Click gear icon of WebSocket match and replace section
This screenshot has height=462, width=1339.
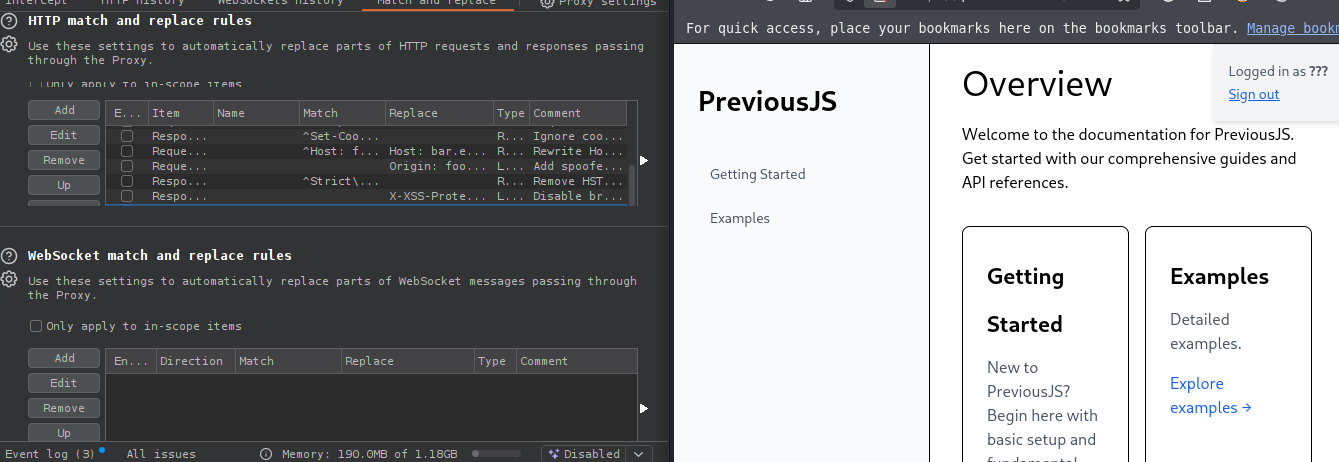coord(9,279)
